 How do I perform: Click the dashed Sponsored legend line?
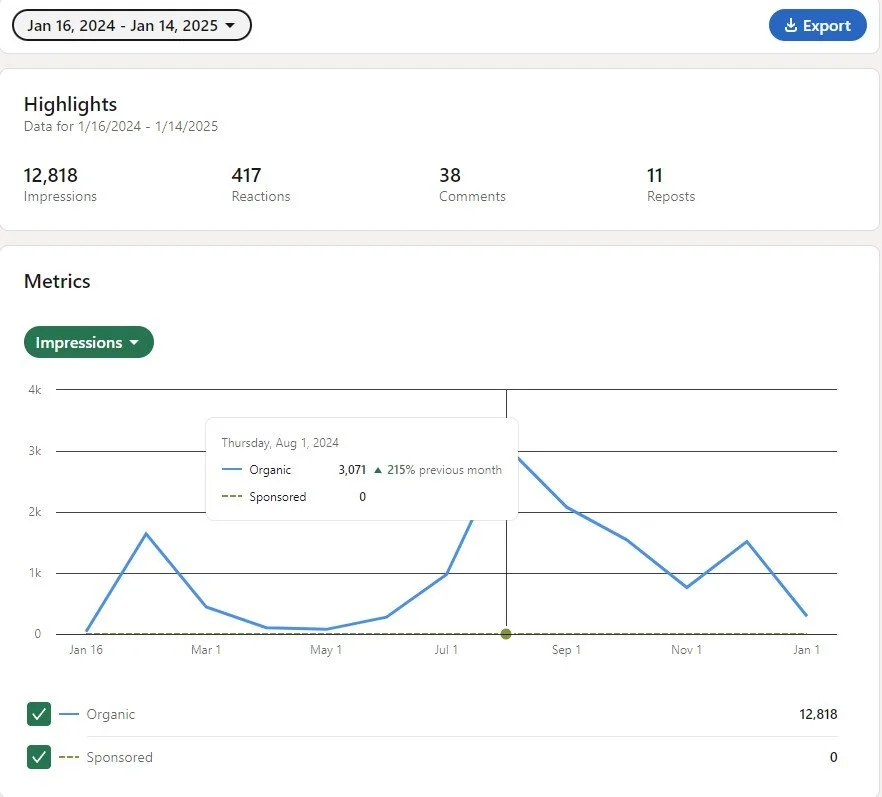(69, 757)
